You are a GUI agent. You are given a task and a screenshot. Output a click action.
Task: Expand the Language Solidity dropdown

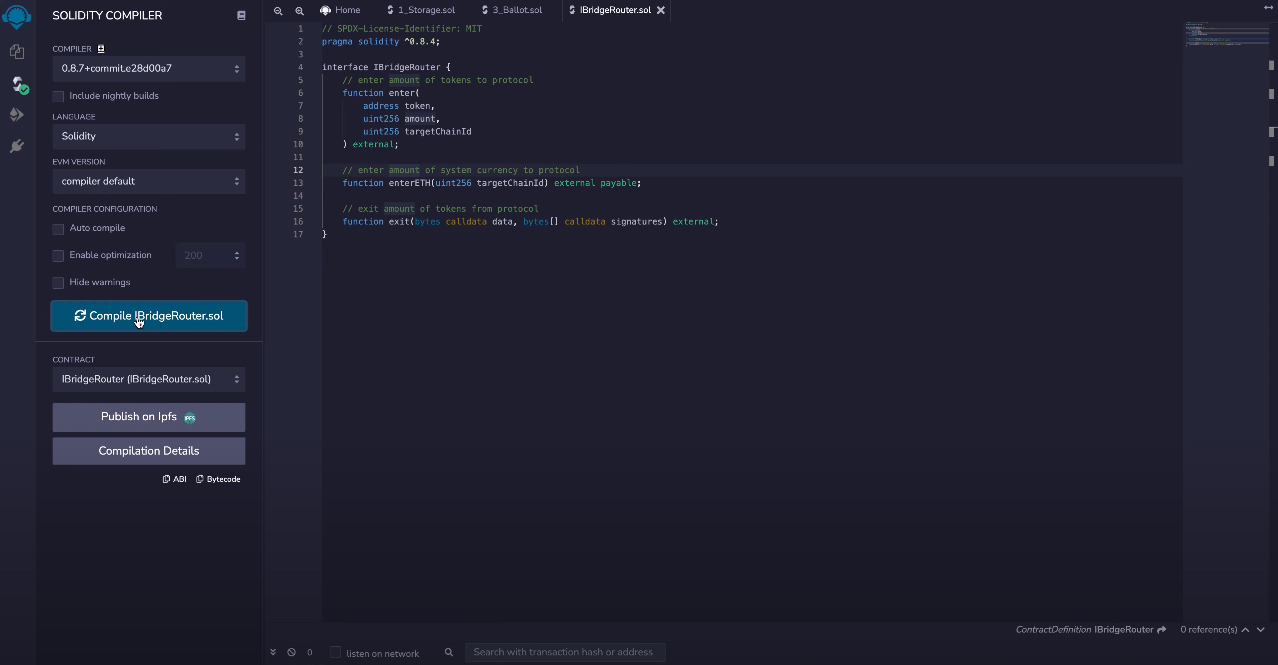pos(149,136)
